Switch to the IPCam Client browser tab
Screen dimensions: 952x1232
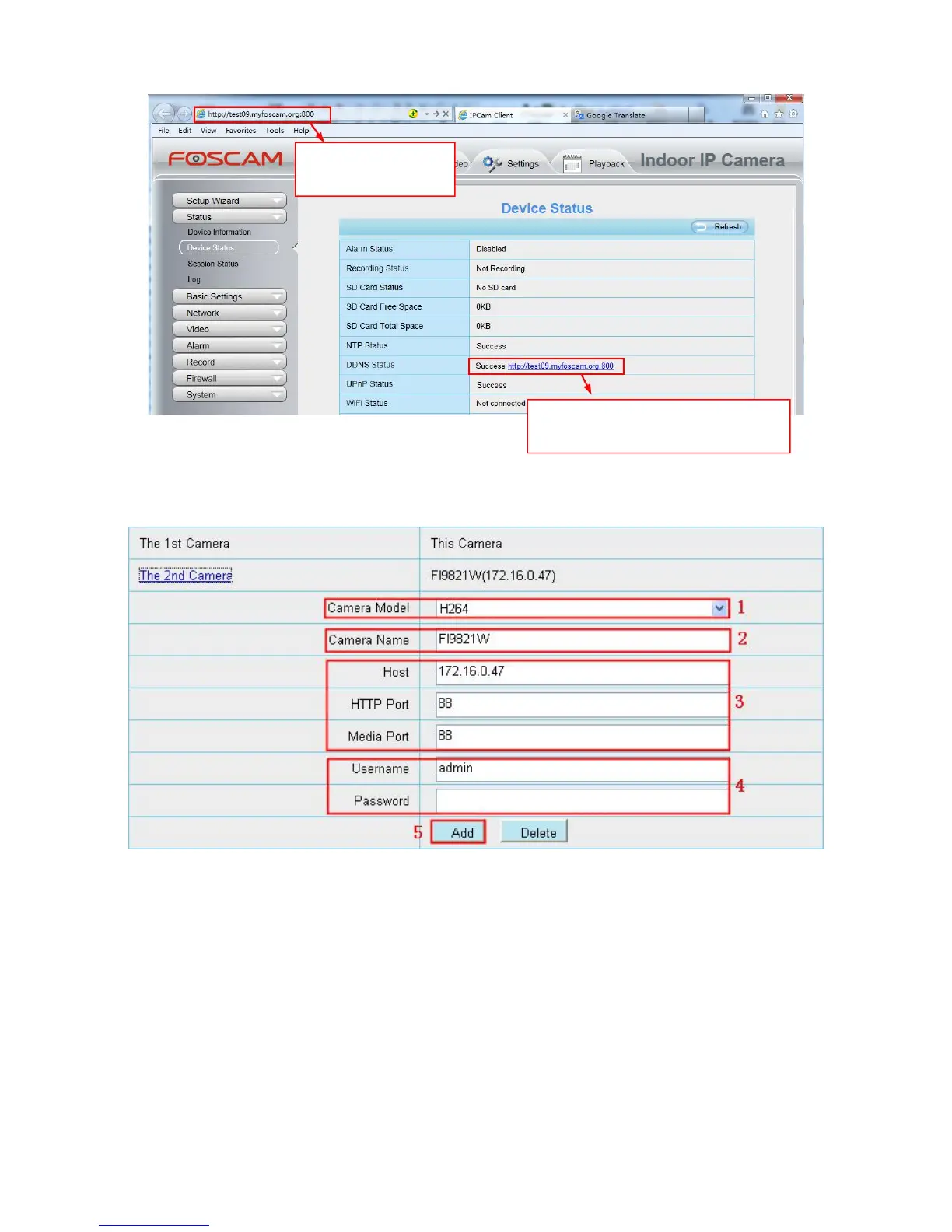[x=512, y=115]
